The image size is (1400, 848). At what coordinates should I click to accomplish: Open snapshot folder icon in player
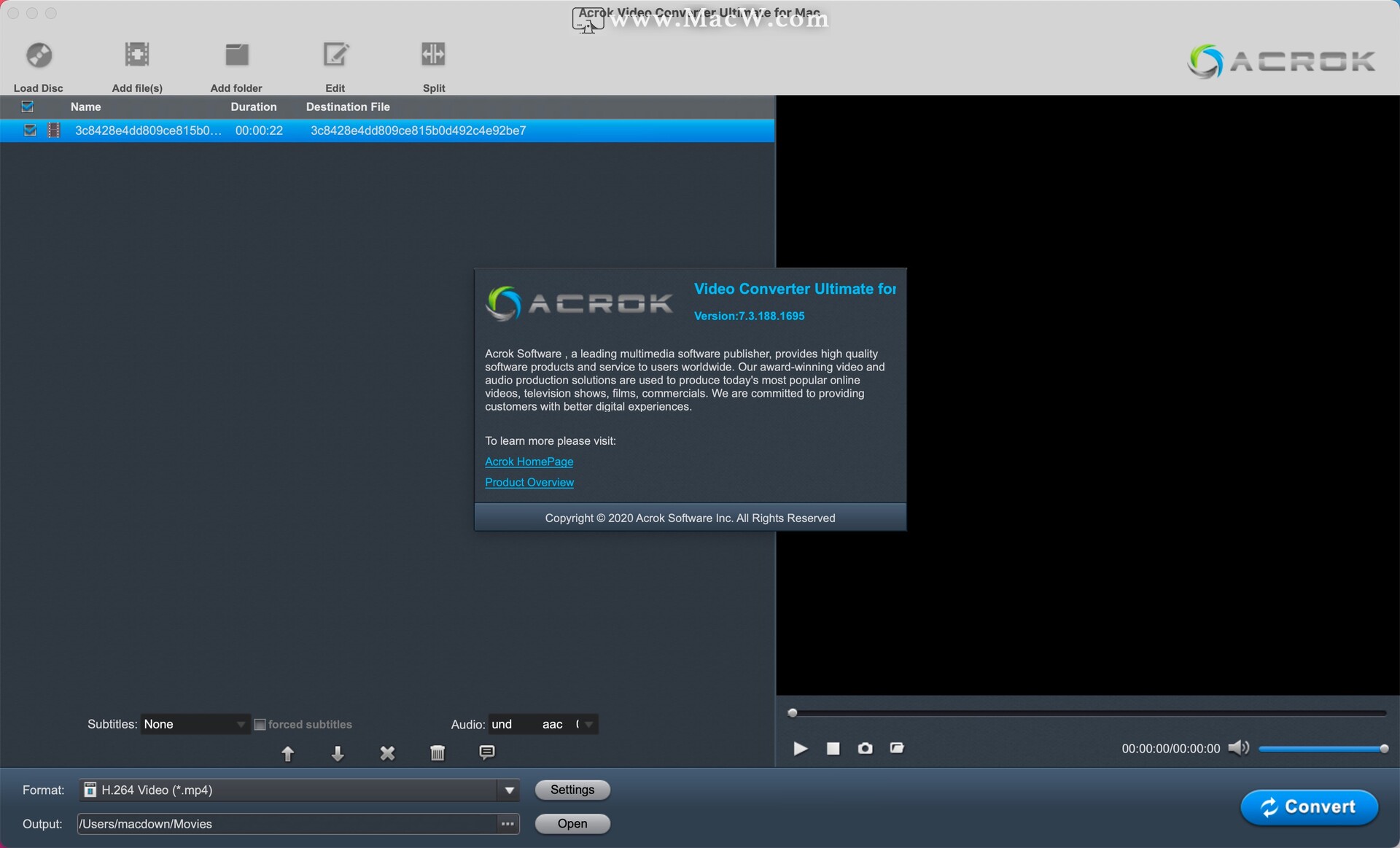pyautogui.click(x=897, y=748)
